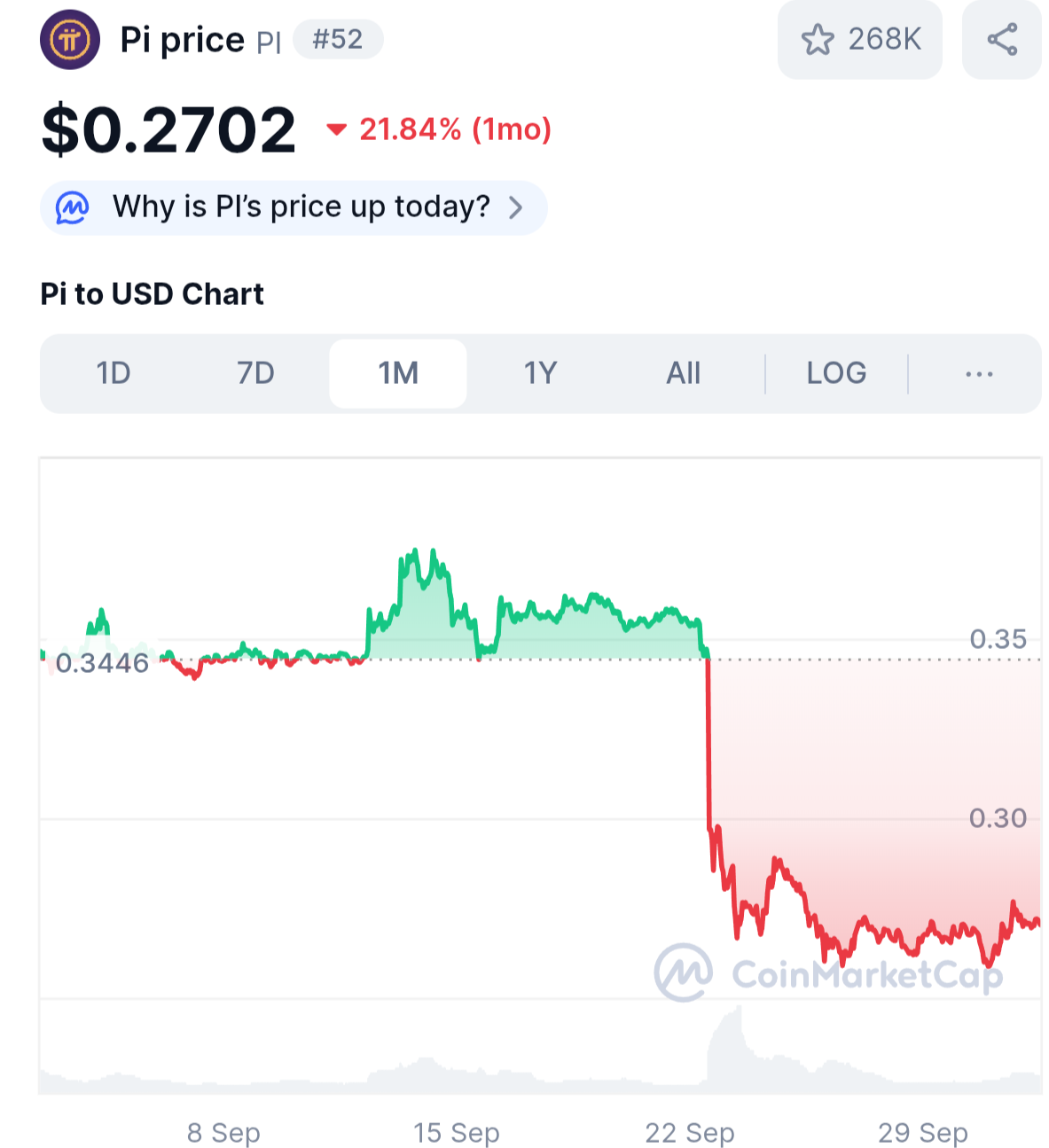Tap the star watchlist icon
The height and width of the screenshot is (1148, 1049).
coord(817,40)
